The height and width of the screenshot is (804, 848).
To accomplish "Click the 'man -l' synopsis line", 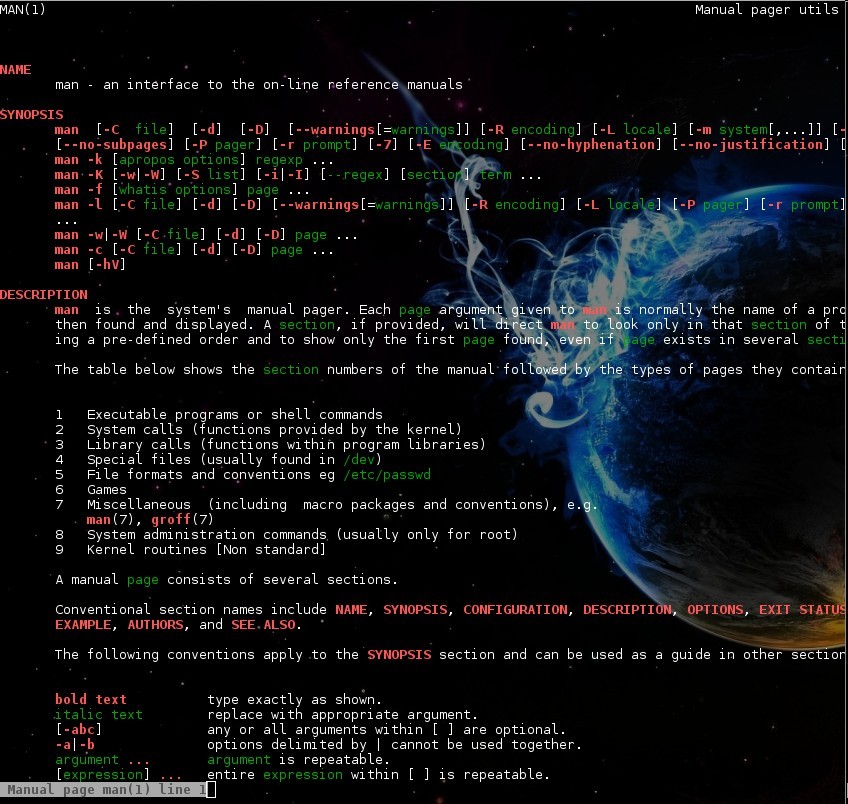I will 449,205.
